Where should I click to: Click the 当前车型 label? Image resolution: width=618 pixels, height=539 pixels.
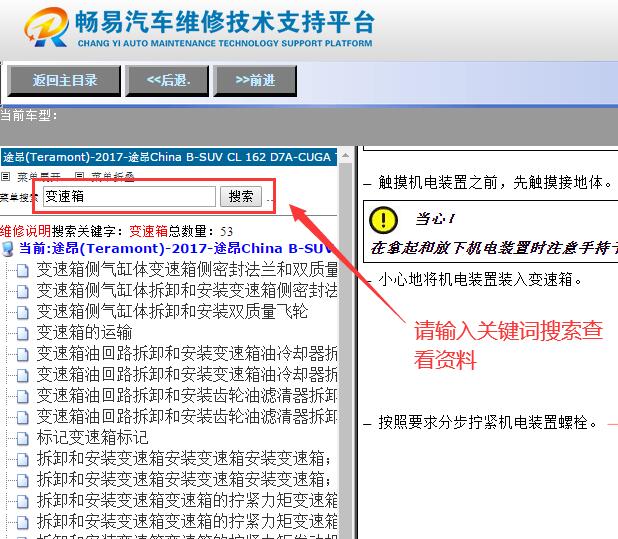[28, 115]
